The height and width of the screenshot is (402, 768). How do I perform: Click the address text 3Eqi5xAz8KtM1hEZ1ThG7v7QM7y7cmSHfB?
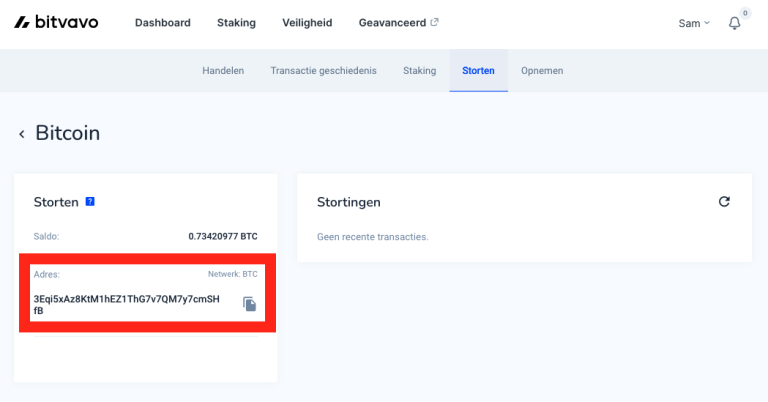126,305
